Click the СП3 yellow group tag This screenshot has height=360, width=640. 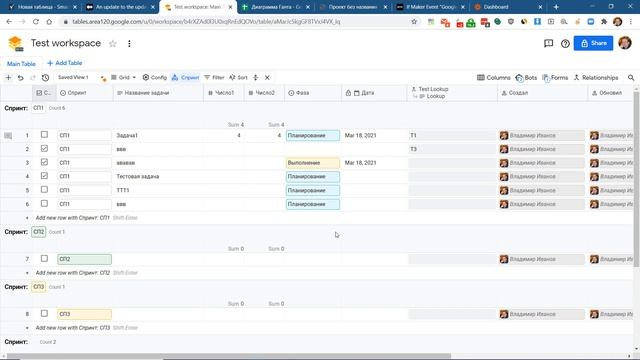[39, 287]
